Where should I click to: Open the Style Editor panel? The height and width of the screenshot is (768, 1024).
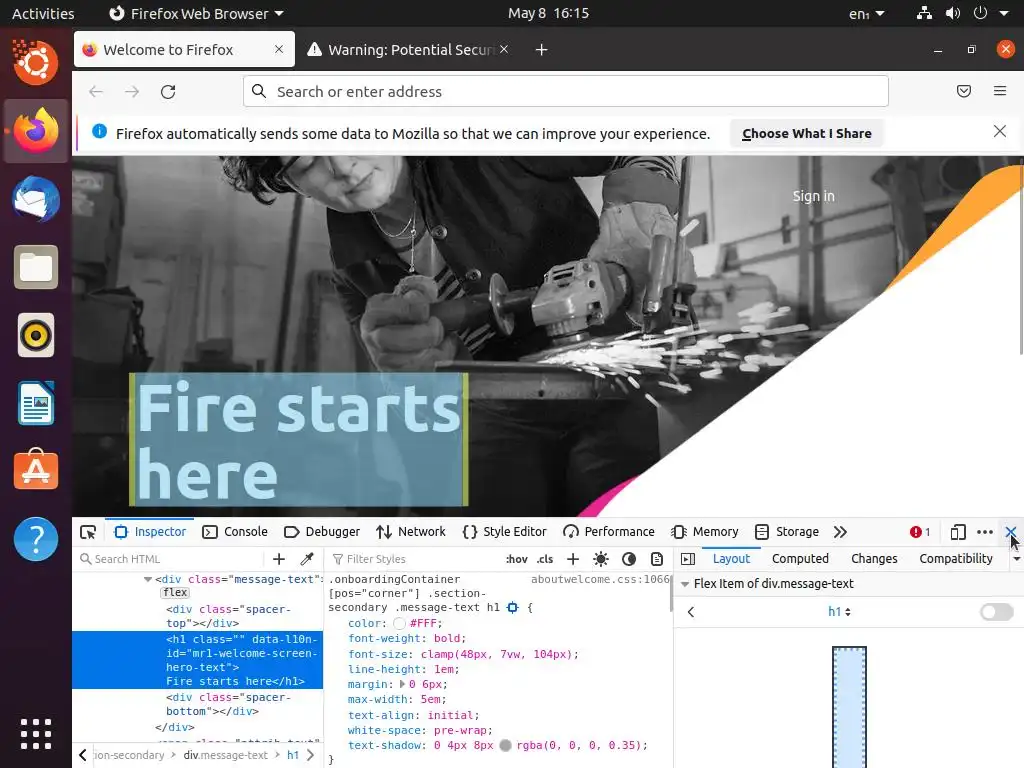[x=504, y=532]
